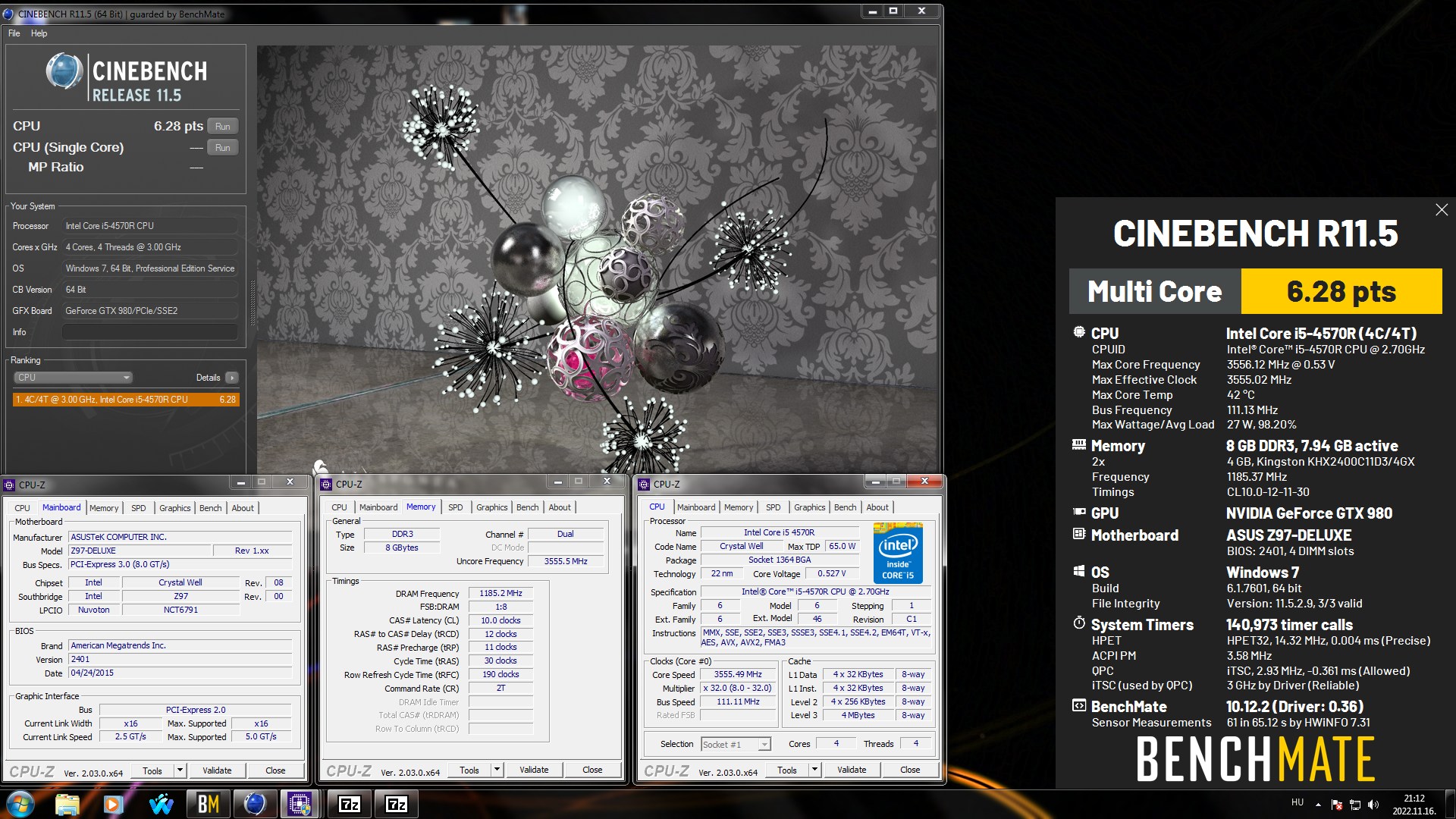Open the Cinebench File menu
1456x819 pixels.
[x=14, y=33]
